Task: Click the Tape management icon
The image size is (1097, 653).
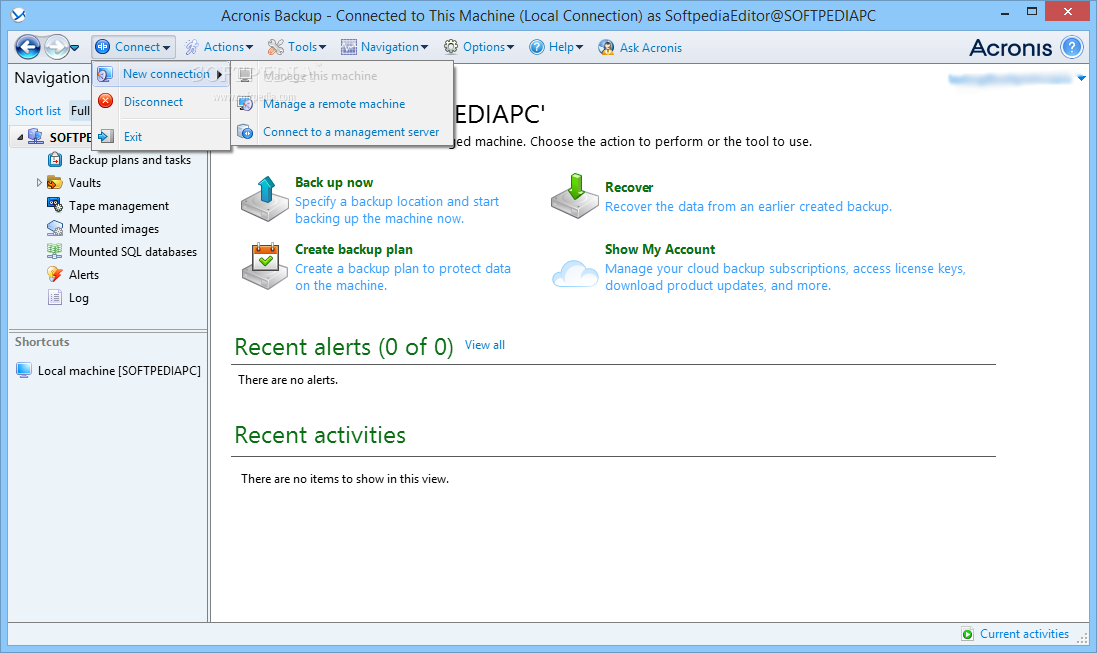Action: click(55, 205)
